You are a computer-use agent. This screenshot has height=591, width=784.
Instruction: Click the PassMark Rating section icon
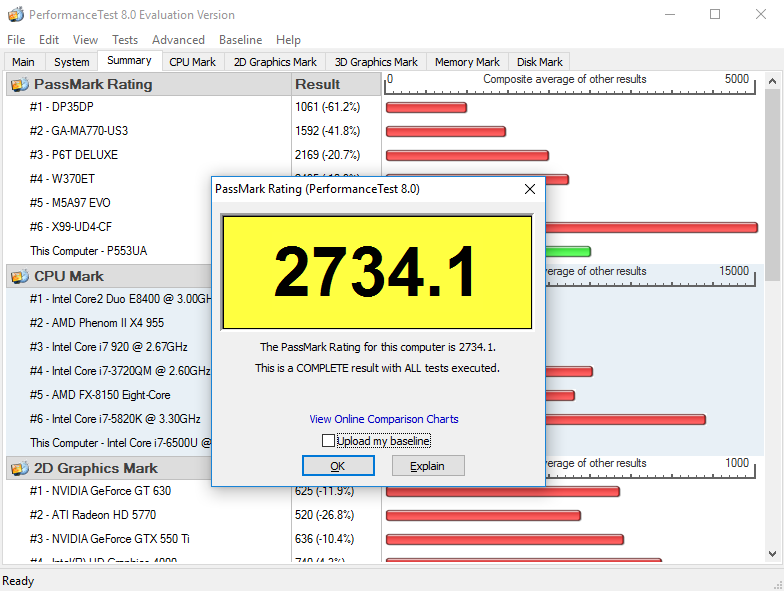[x=20, y=84]
